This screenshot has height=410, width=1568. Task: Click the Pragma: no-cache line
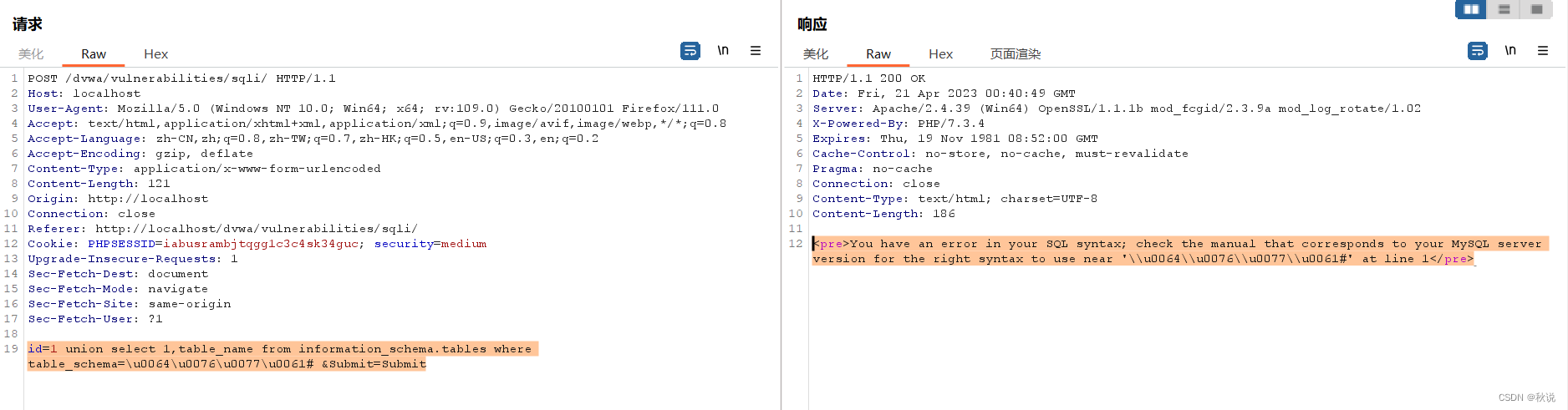click(x=873, y=169)
